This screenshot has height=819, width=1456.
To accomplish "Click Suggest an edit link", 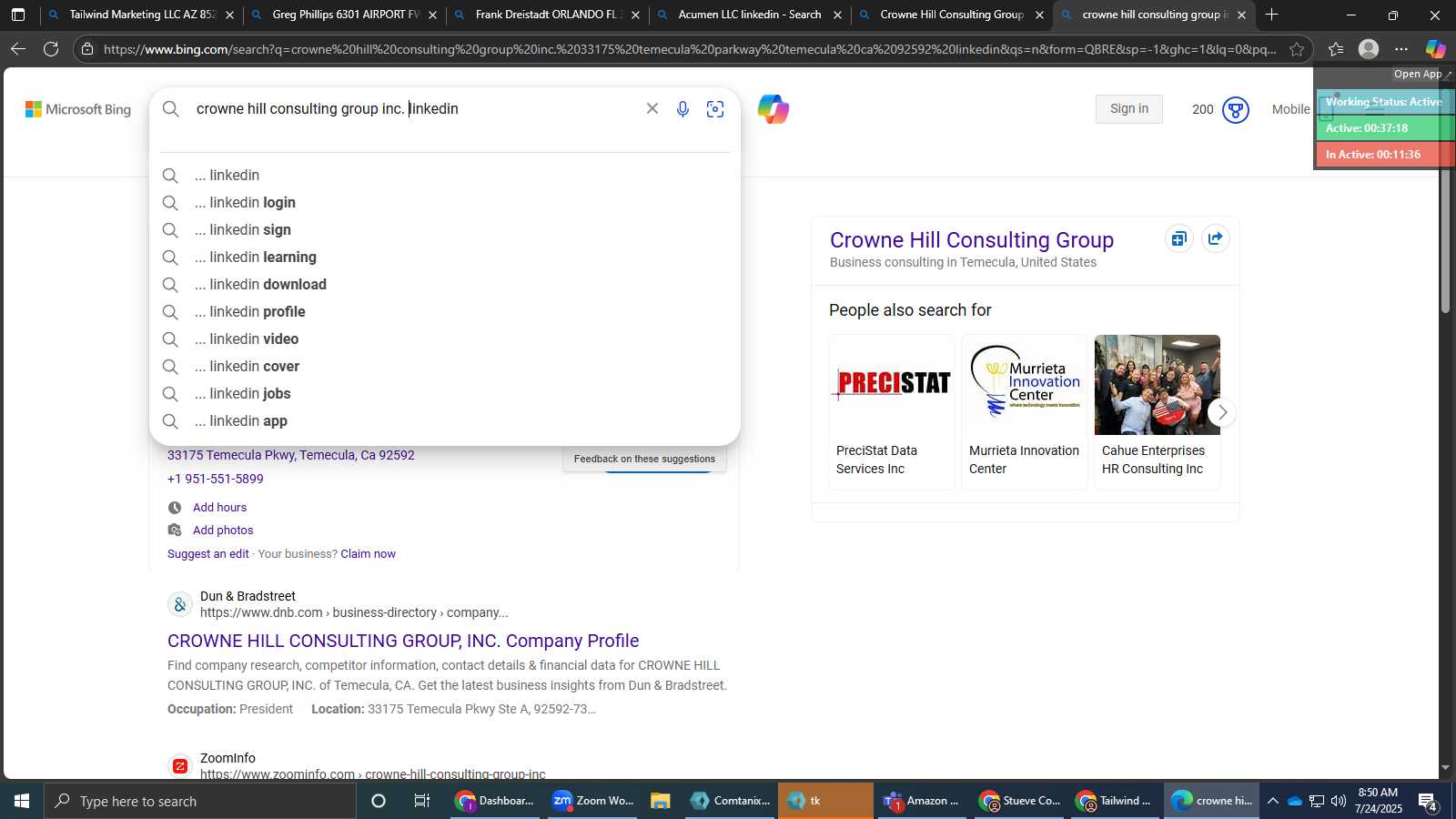I will point(207,553).
